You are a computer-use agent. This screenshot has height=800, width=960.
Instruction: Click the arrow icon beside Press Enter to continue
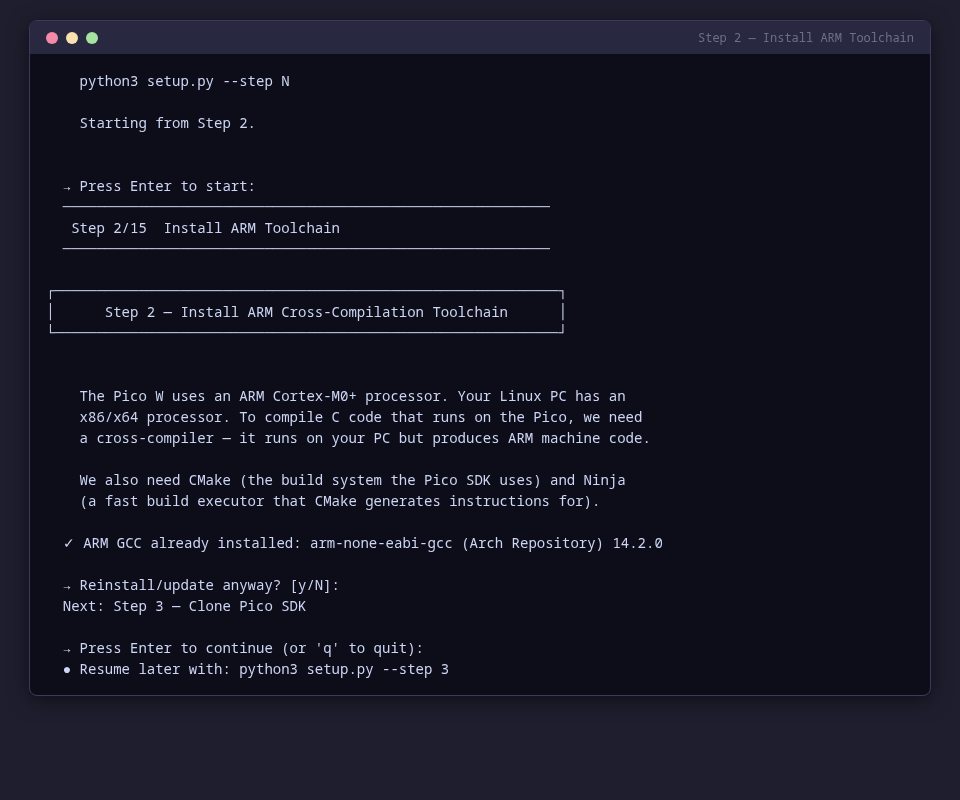coord(66,648)
